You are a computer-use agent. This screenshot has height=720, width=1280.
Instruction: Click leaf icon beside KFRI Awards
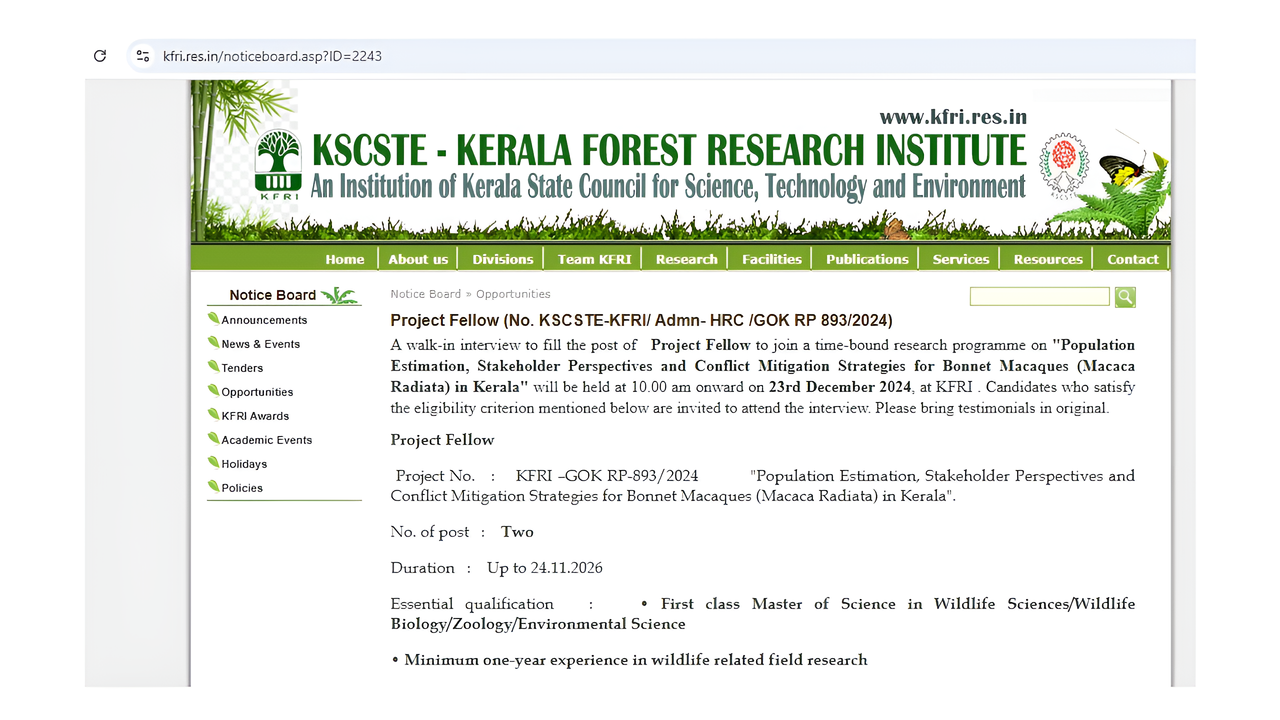213,415
